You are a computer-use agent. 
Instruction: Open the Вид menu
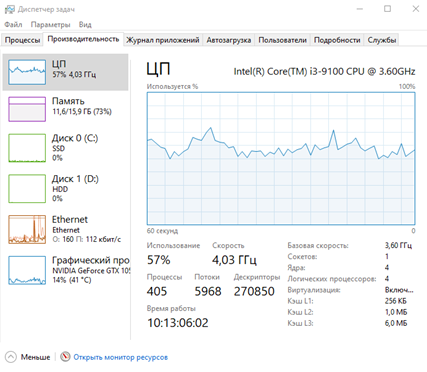(85, 25)
